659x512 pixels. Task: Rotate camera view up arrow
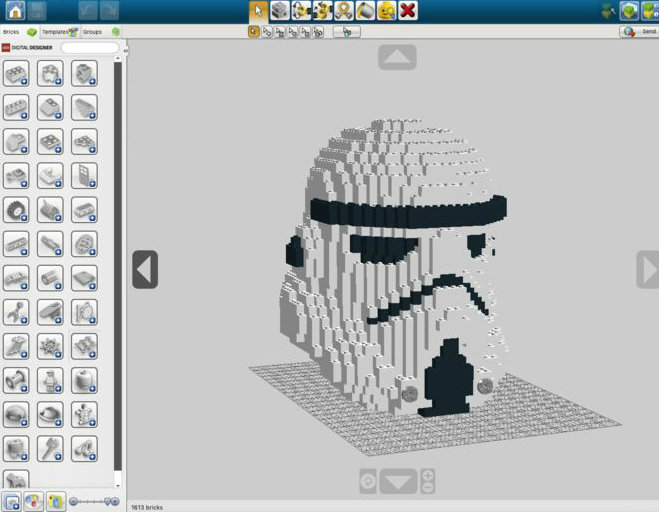(x=397, y=57)
